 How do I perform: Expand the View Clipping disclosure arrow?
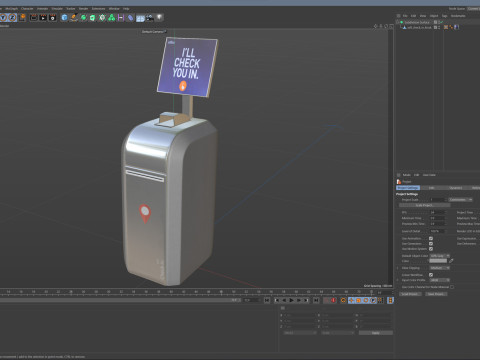(x=398, y=268)
